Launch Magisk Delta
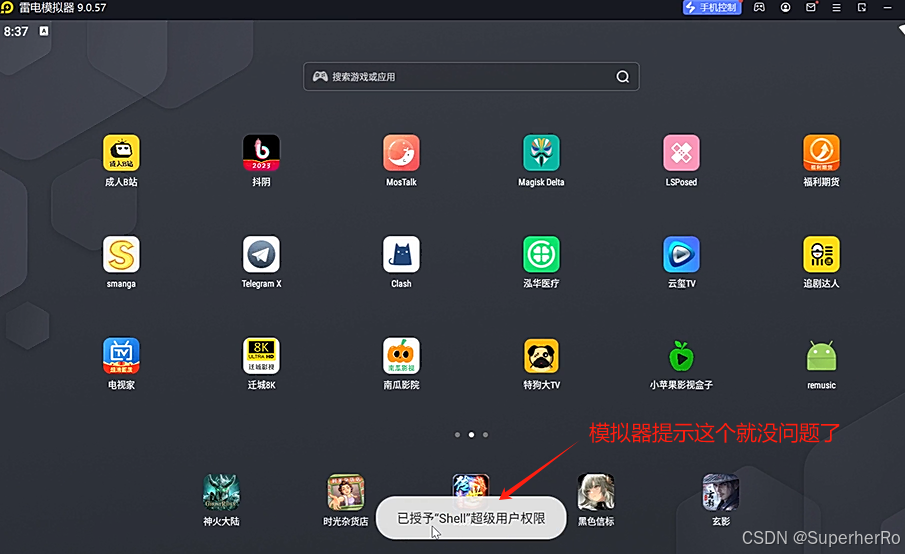Screen dimensions: 905x554 pyautogui.click(x=541, y=153)
